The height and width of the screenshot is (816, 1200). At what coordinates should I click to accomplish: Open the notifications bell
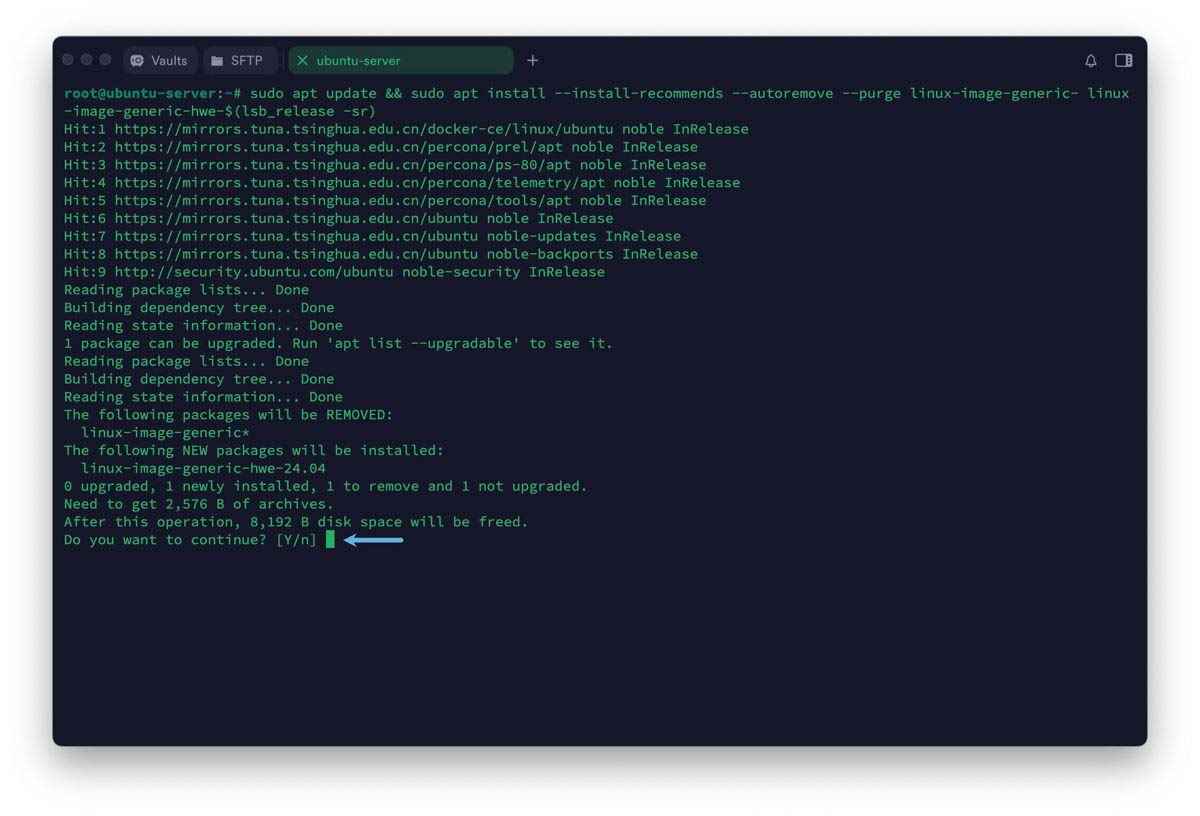[x=1090, y=61]
